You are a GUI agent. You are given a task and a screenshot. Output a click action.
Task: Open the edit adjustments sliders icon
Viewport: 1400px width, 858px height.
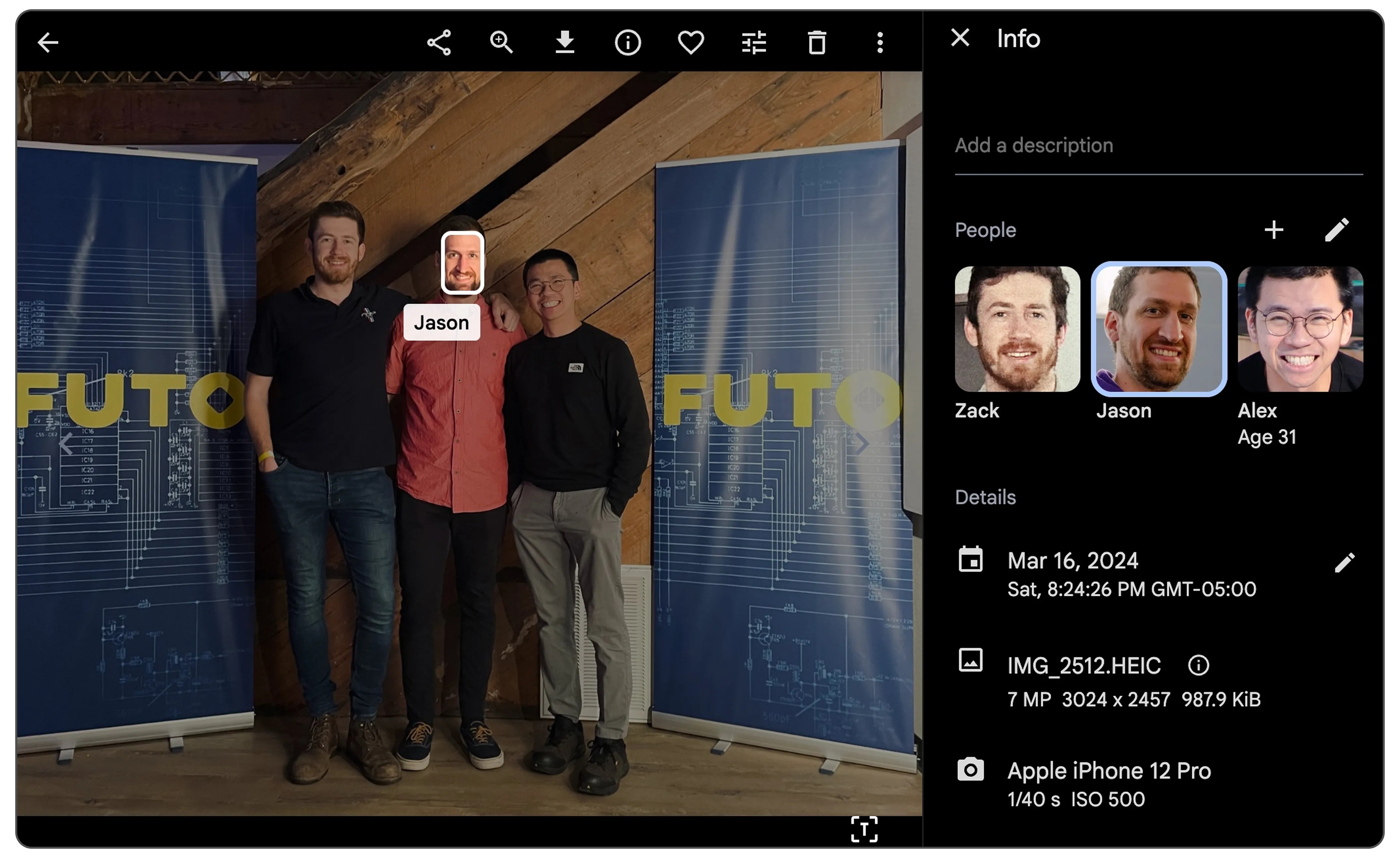[754, 43]
